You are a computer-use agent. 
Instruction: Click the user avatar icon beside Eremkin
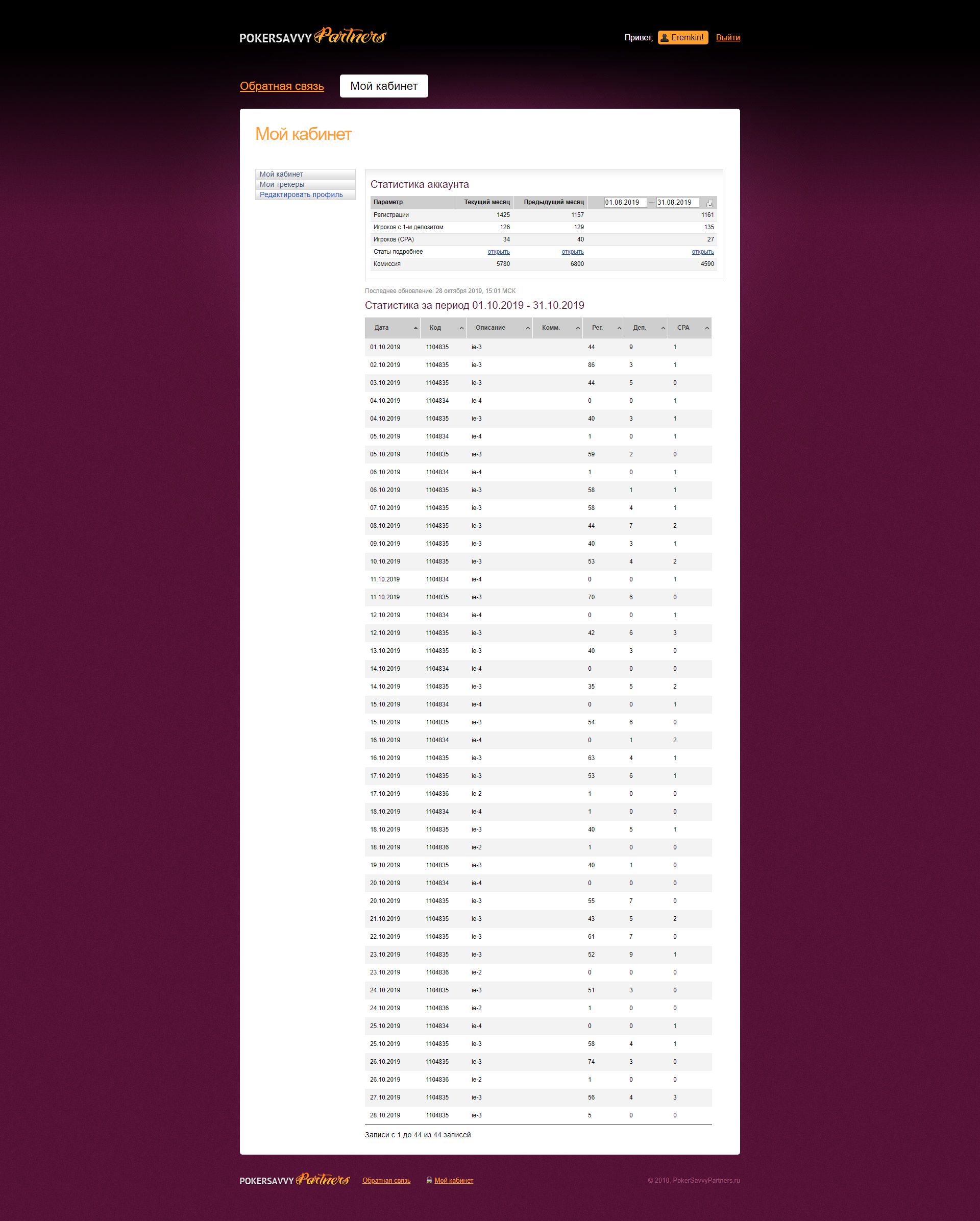coord(665,38)
